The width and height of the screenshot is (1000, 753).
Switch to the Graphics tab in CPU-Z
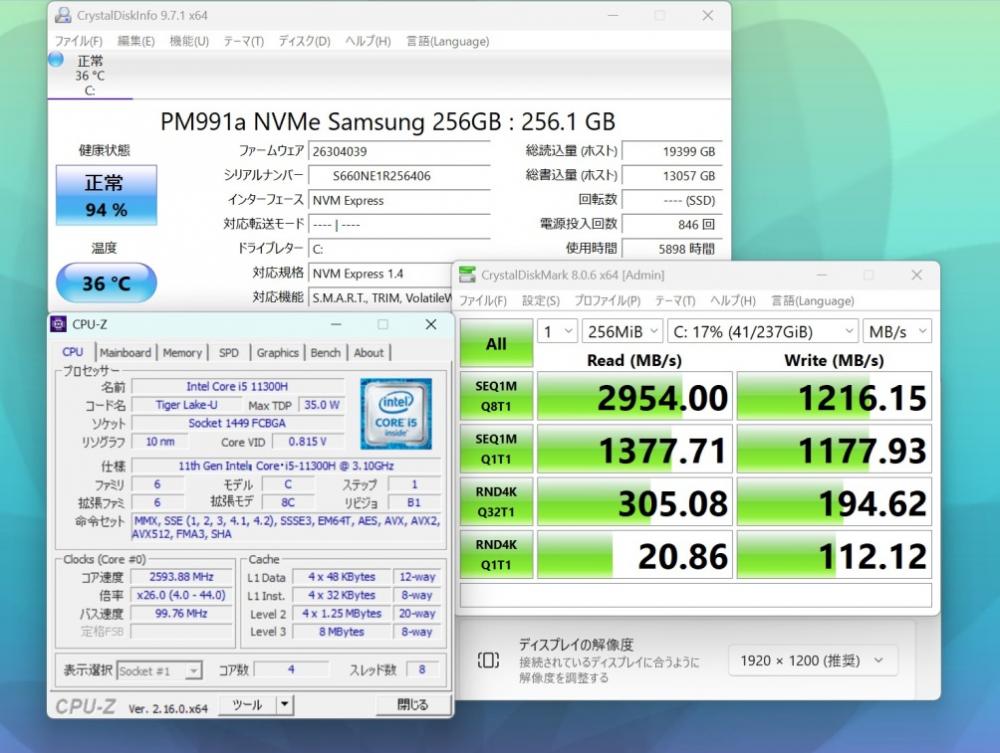tap(277, 353)
